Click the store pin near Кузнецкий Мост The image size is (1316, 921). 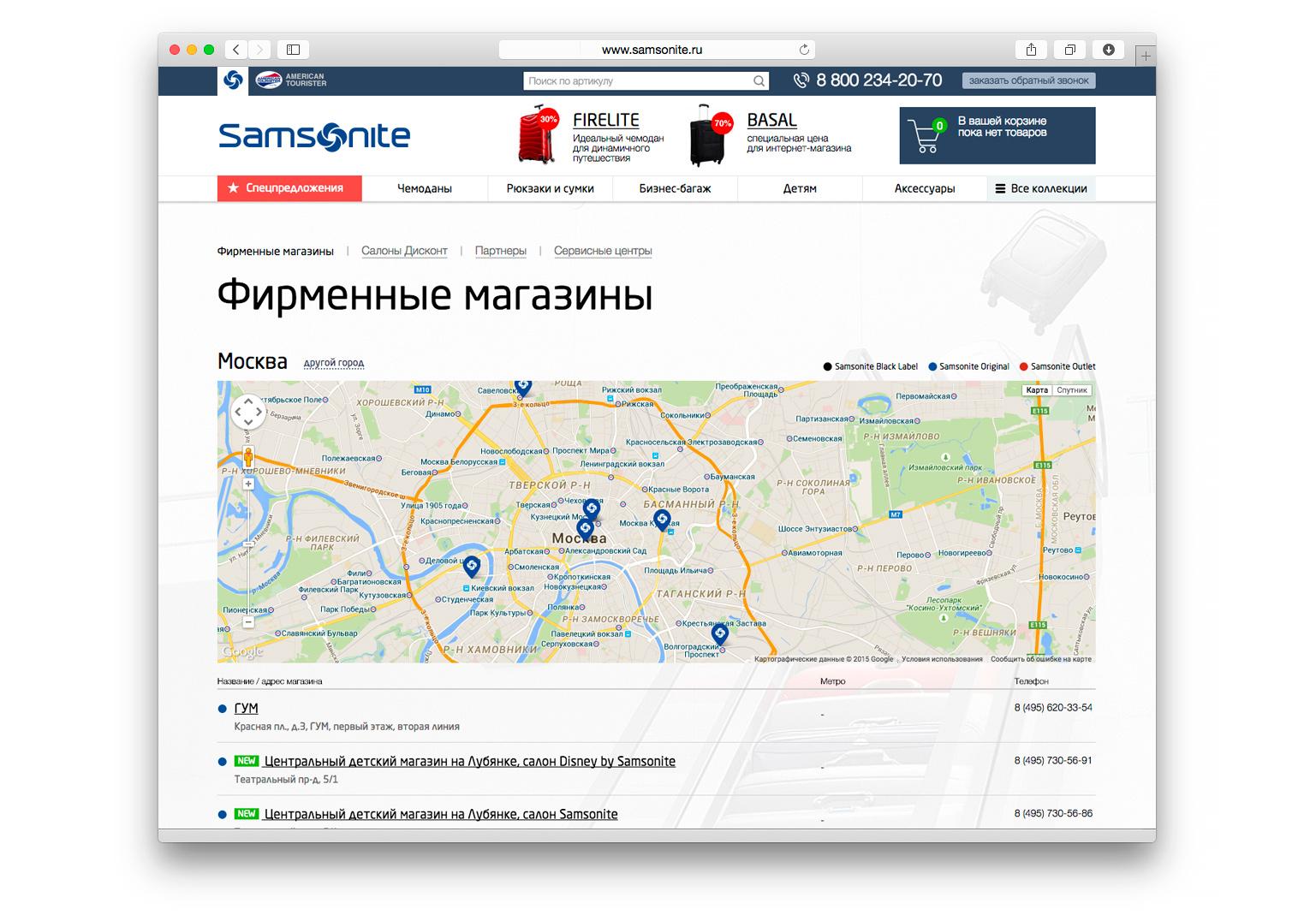point(591,509)
